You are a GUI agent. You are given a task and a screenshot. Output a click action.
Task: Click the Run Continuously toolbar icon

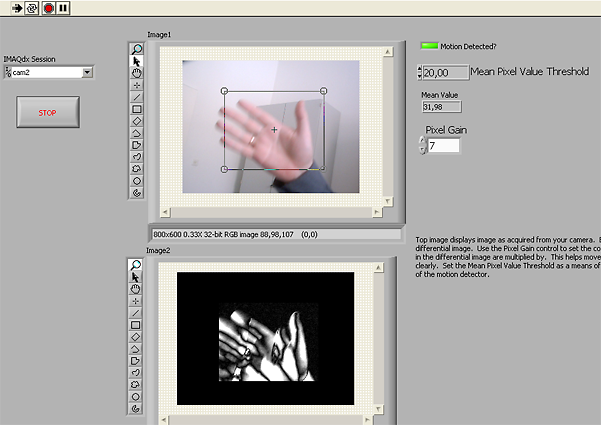tap(31, 8)
